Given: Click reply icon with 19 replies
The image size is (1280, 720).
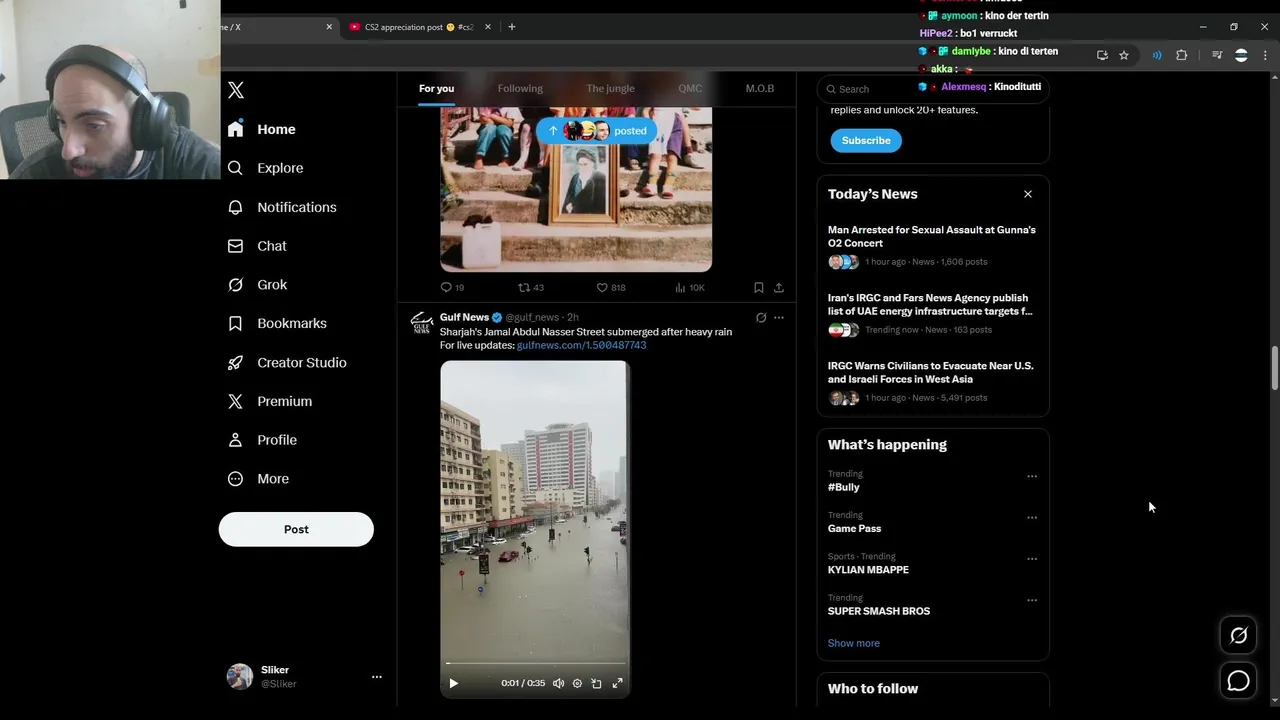Looking at the screenshot, I should 446,288.
